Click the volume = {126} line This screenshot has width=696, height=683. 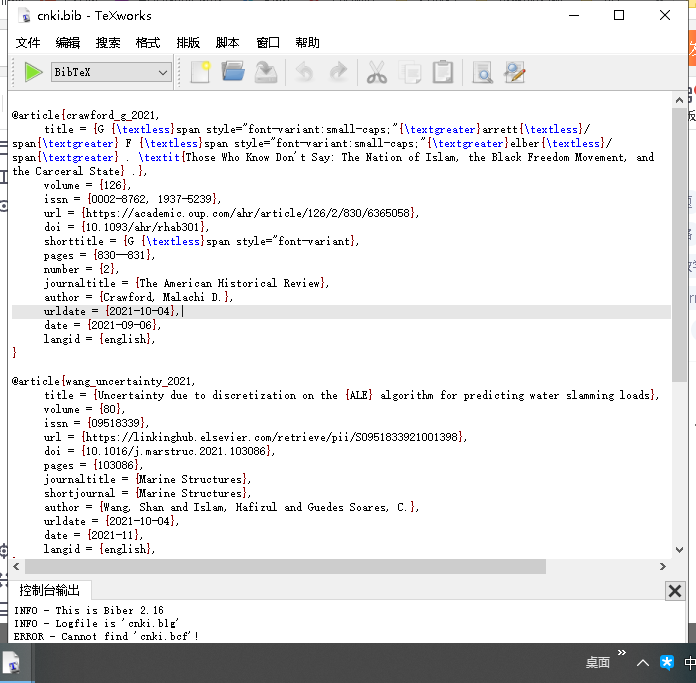click(87, 185)
